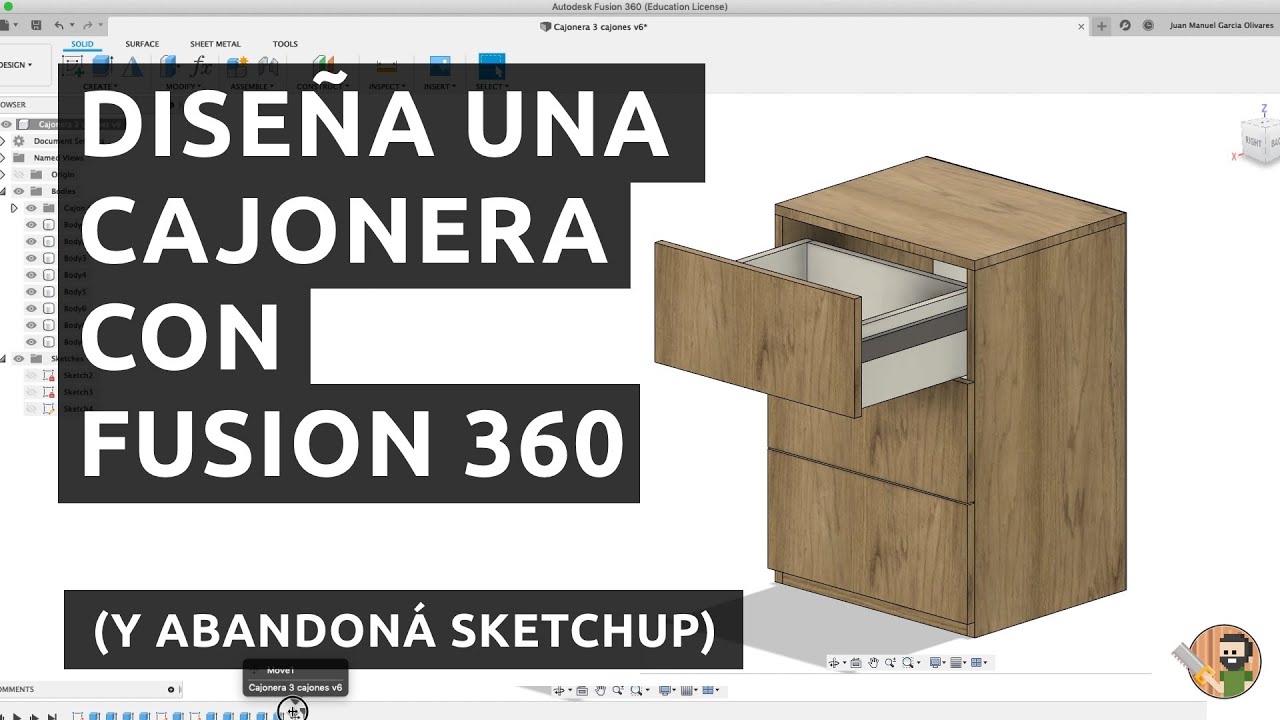The height and width of the screenshot is (720, 1280).
Task: Click the Undo arrow
Action: 58,25
